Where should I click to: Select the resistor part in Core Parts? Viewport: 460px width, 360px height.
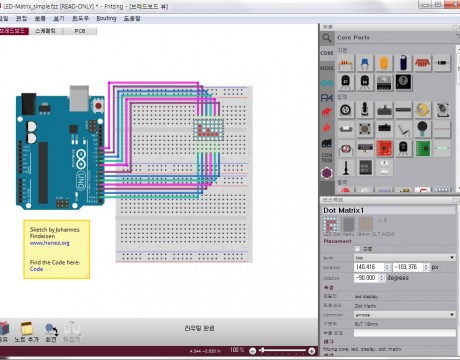[346, 63]
